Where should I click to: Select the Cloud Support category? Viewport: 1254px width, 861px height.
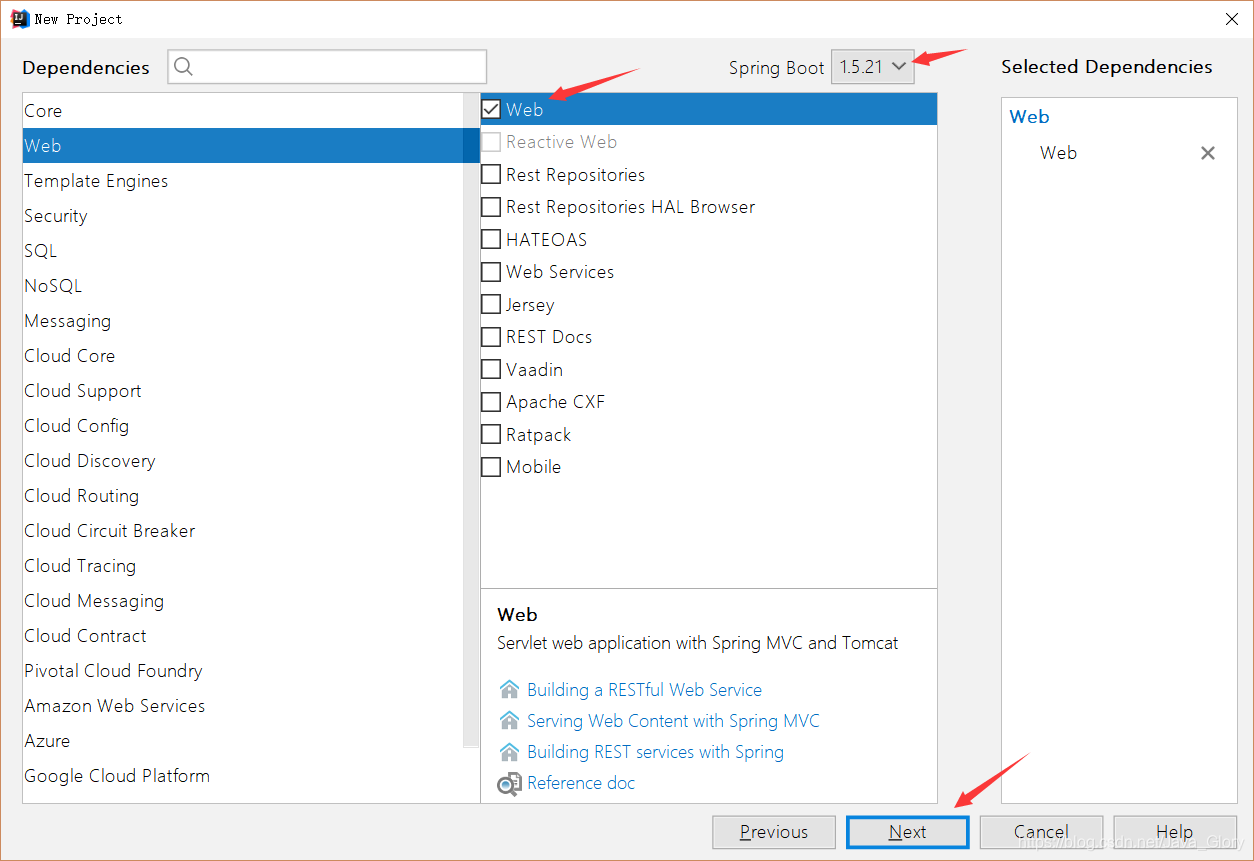pyautogui.click(x=243, y=391)
